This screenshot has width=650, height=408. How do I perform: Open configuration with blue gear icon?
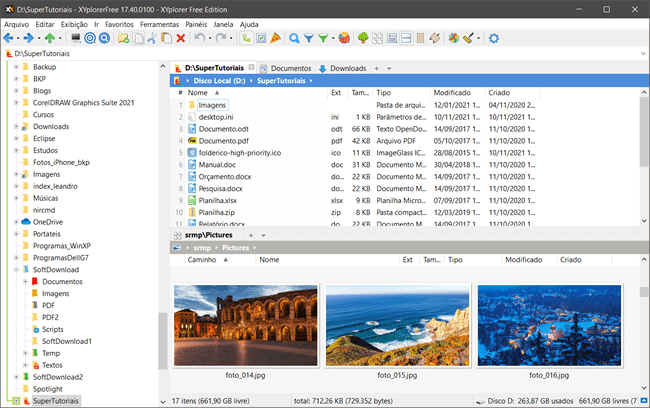[x=494, y=39]
